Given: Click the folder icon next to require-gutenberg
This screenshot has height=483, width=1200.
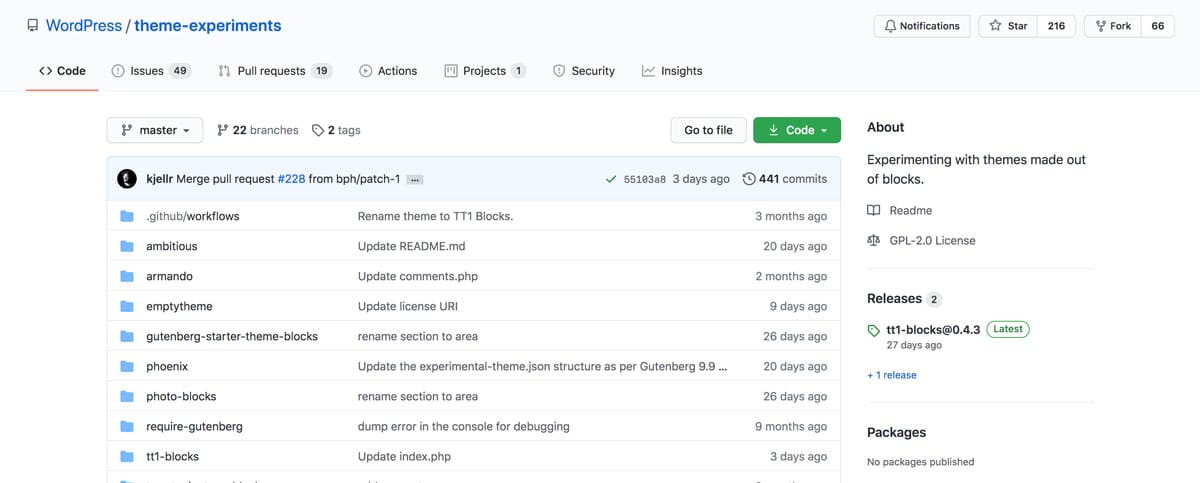Looking at the screenshot, I should 127,426.
